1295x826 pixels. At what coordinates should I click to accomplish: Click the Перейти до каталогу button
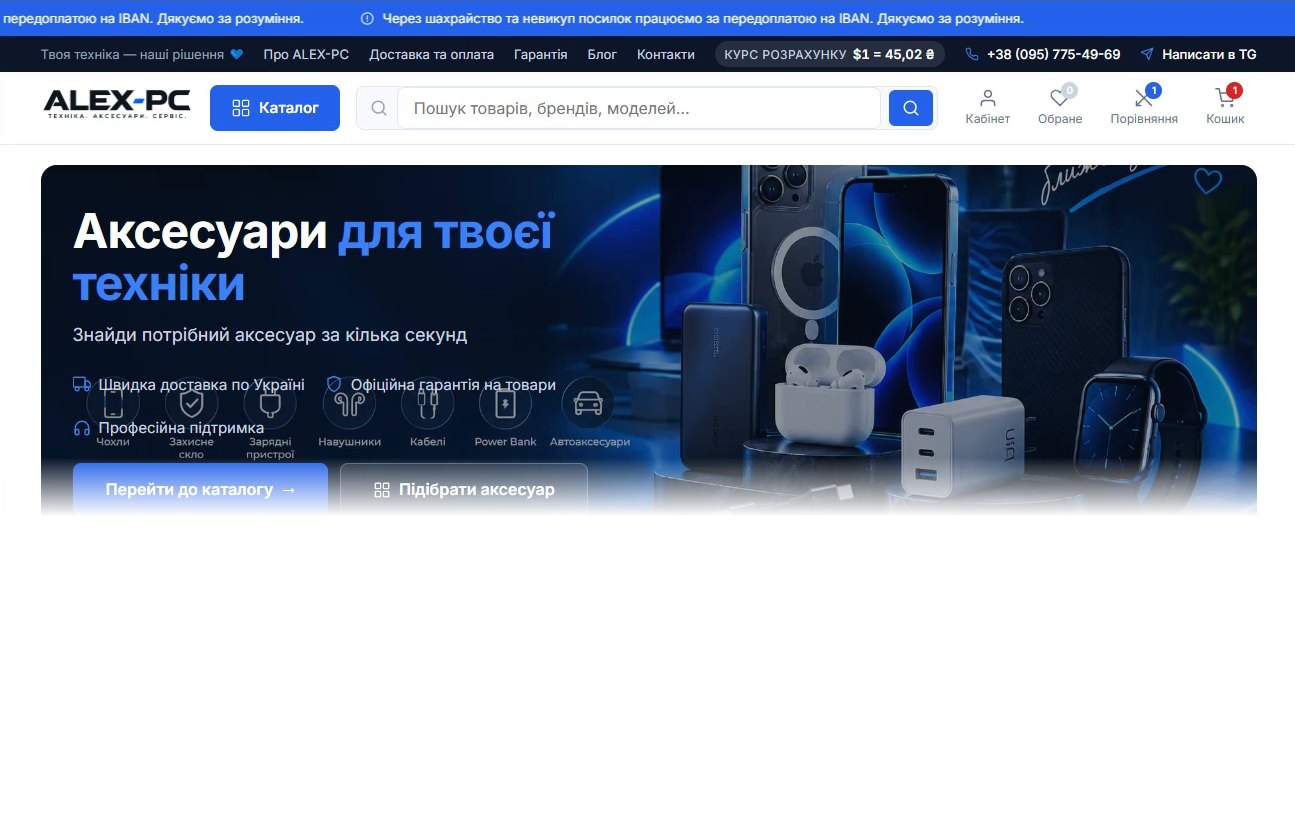pyautogui.click(x=200, y=489)
